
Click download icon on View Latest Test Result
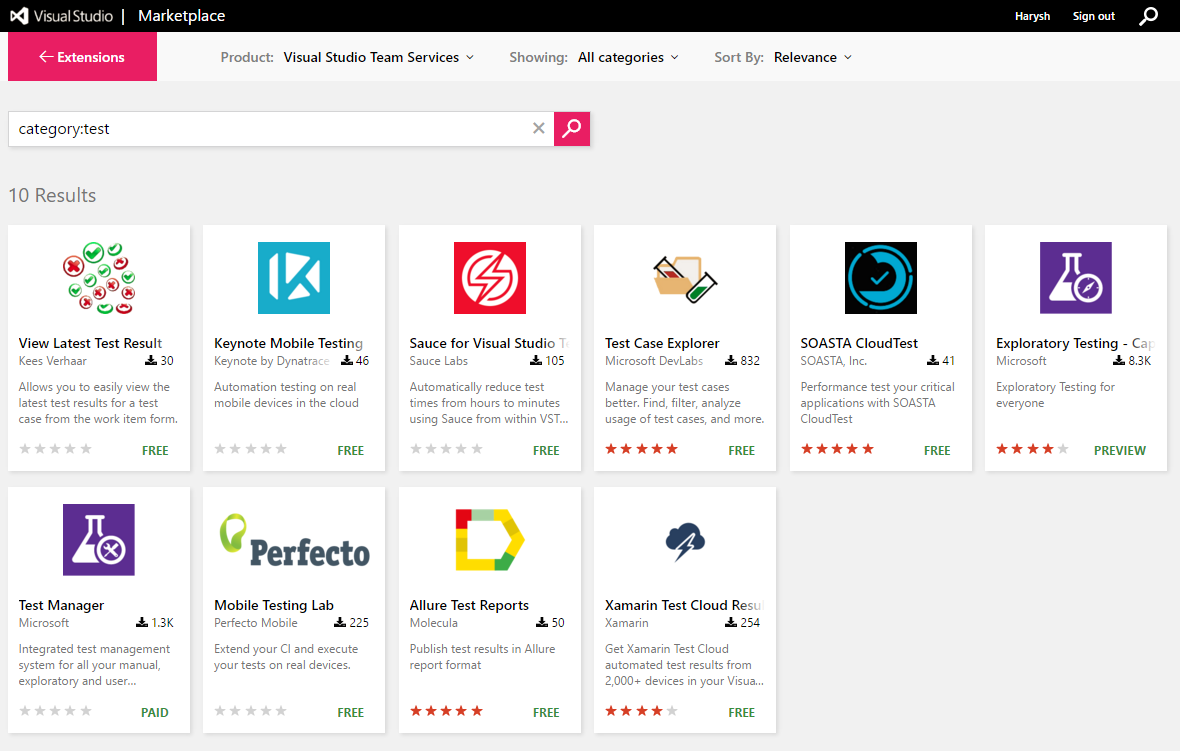coord(151,360)
